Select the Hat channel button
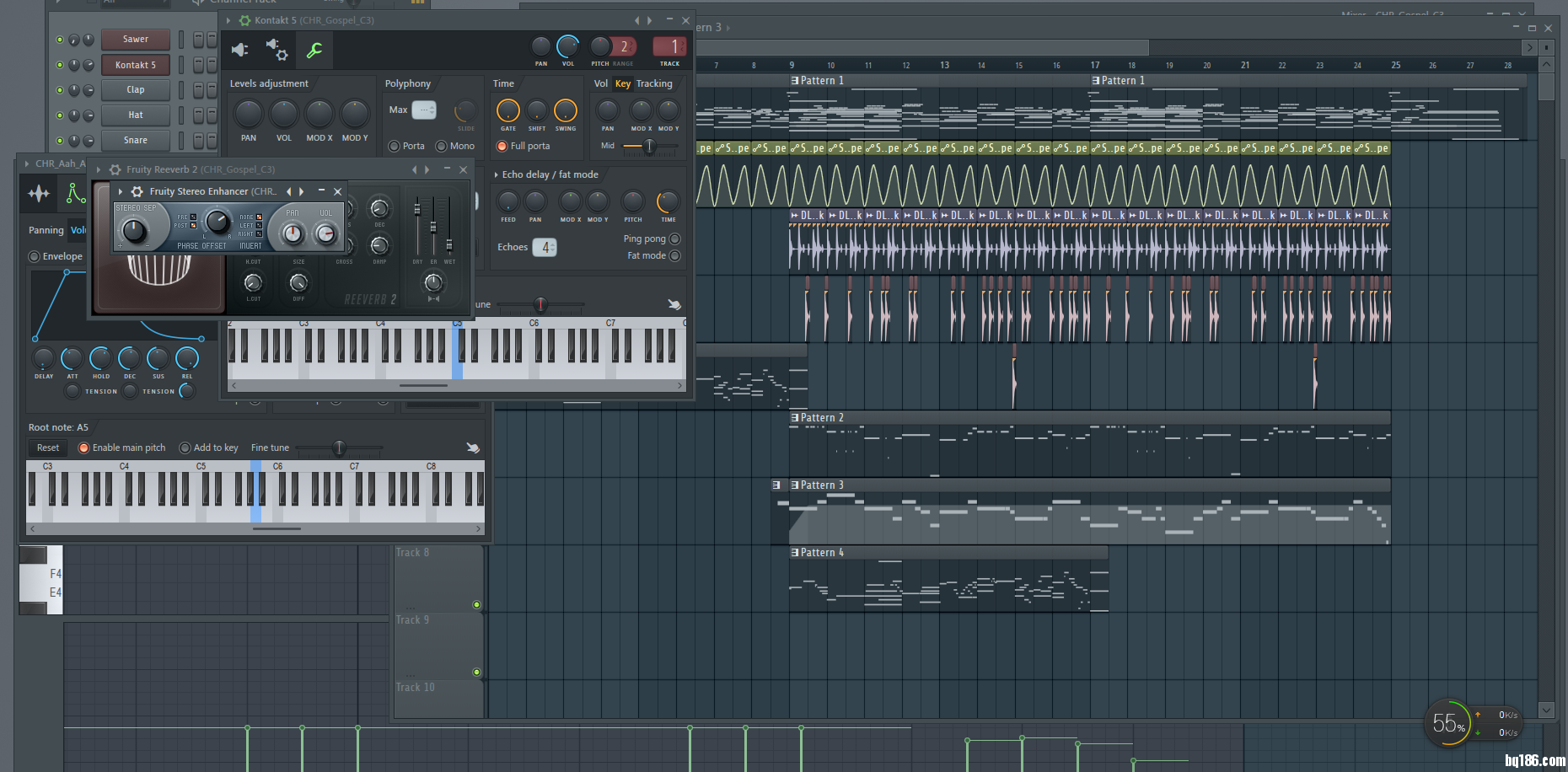Viewport: 1568px width, 772px height. click(x=136, y=115)
